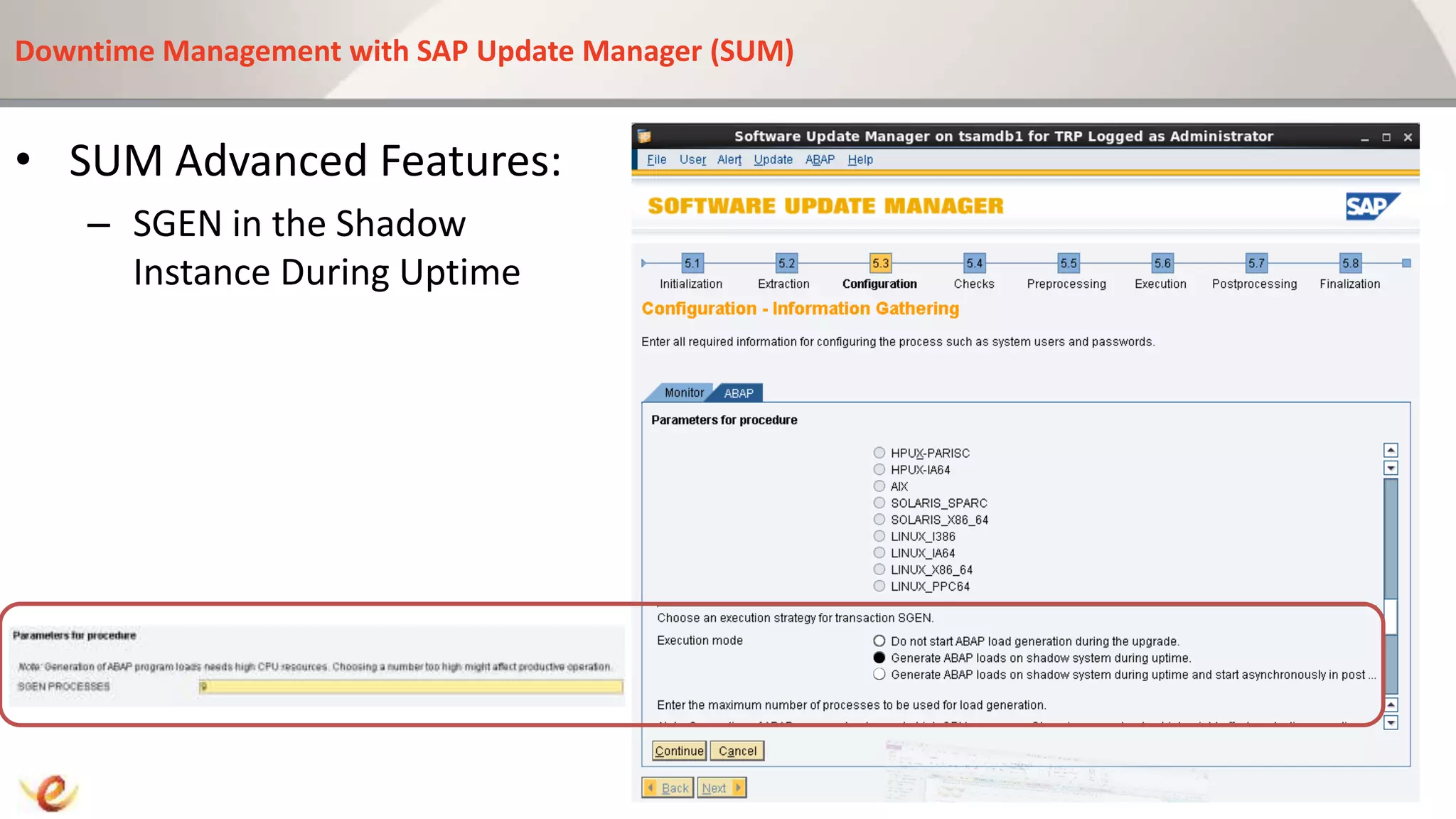This screenshot has height=819, width=1456.
Task: Open the ABAP menu
Action: click(x=820, y=160)
